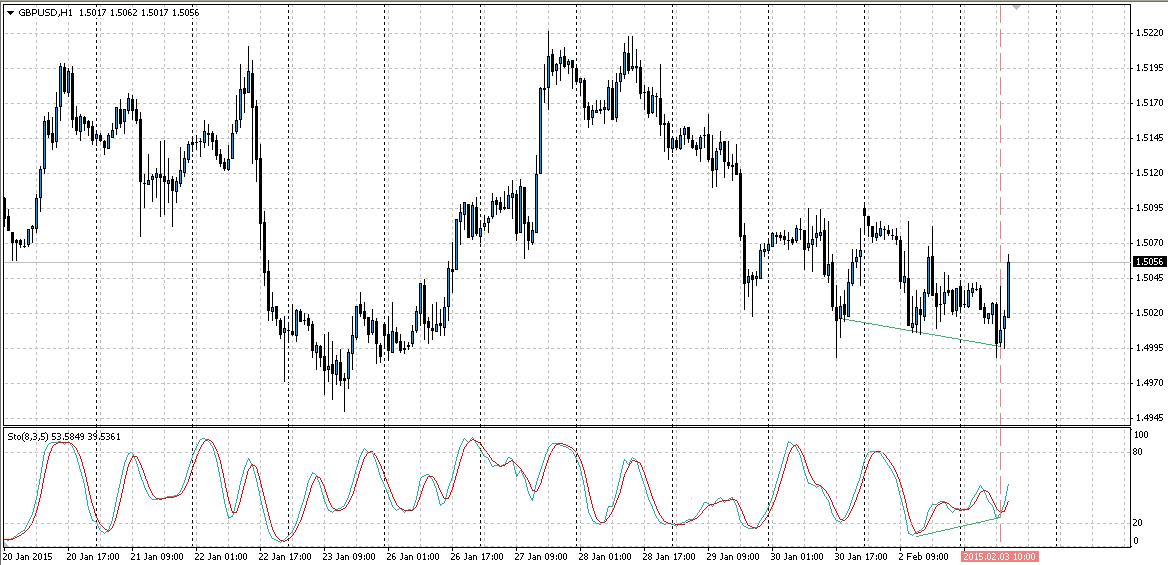1168x565 pixels.
Task: Click the time label 20 Jan 2015
Action: pos(27,557)
